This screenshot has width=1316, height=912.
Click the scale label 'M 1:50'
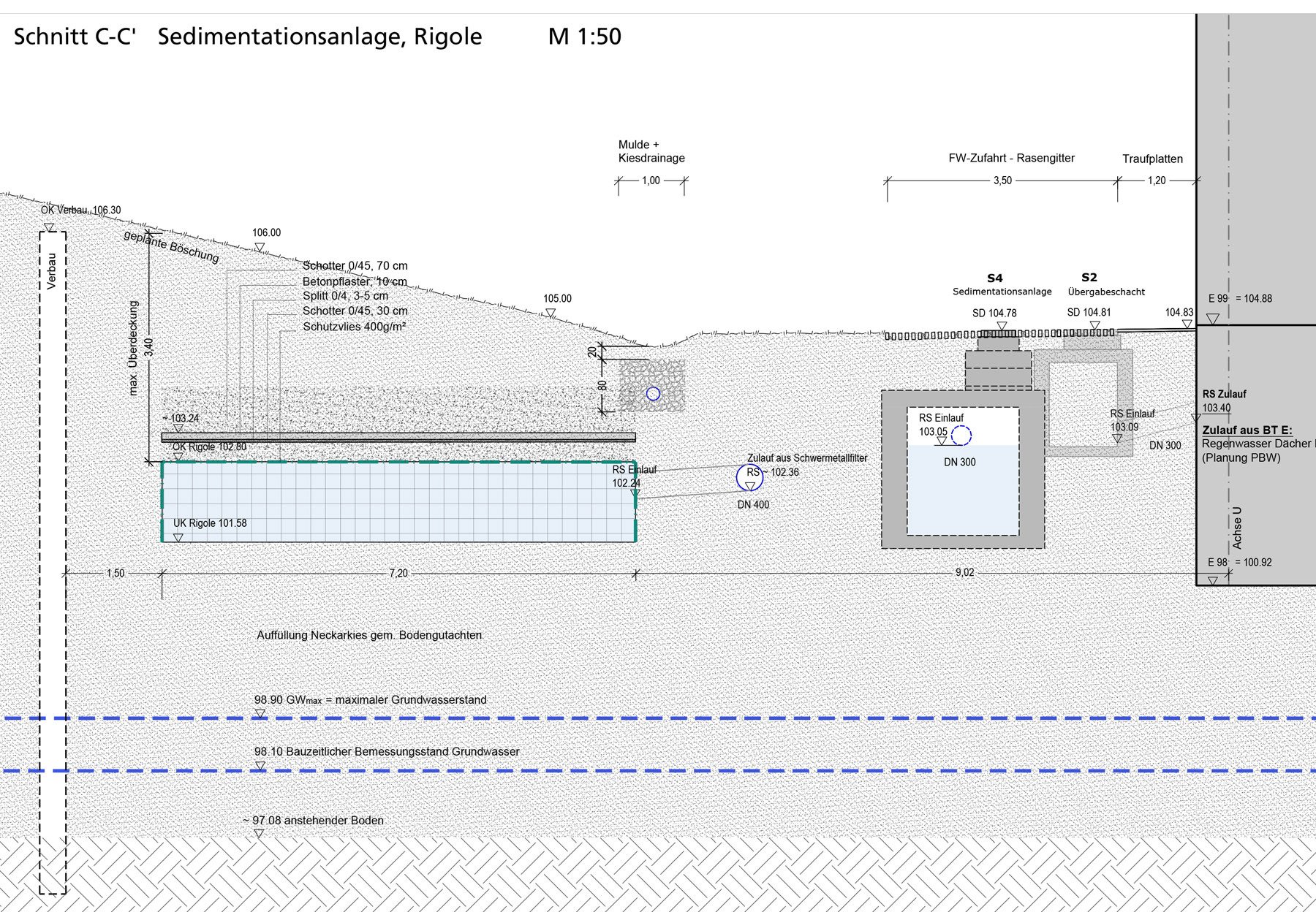584,37
